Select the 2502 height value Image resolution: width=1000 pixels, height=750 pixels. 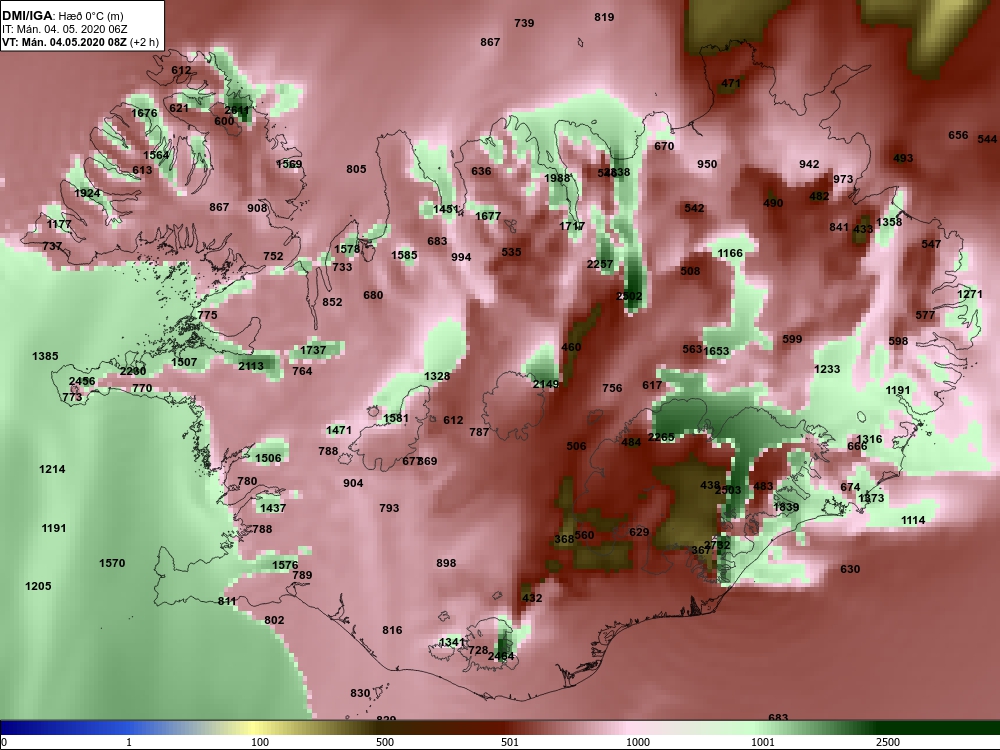pos(629,296)
